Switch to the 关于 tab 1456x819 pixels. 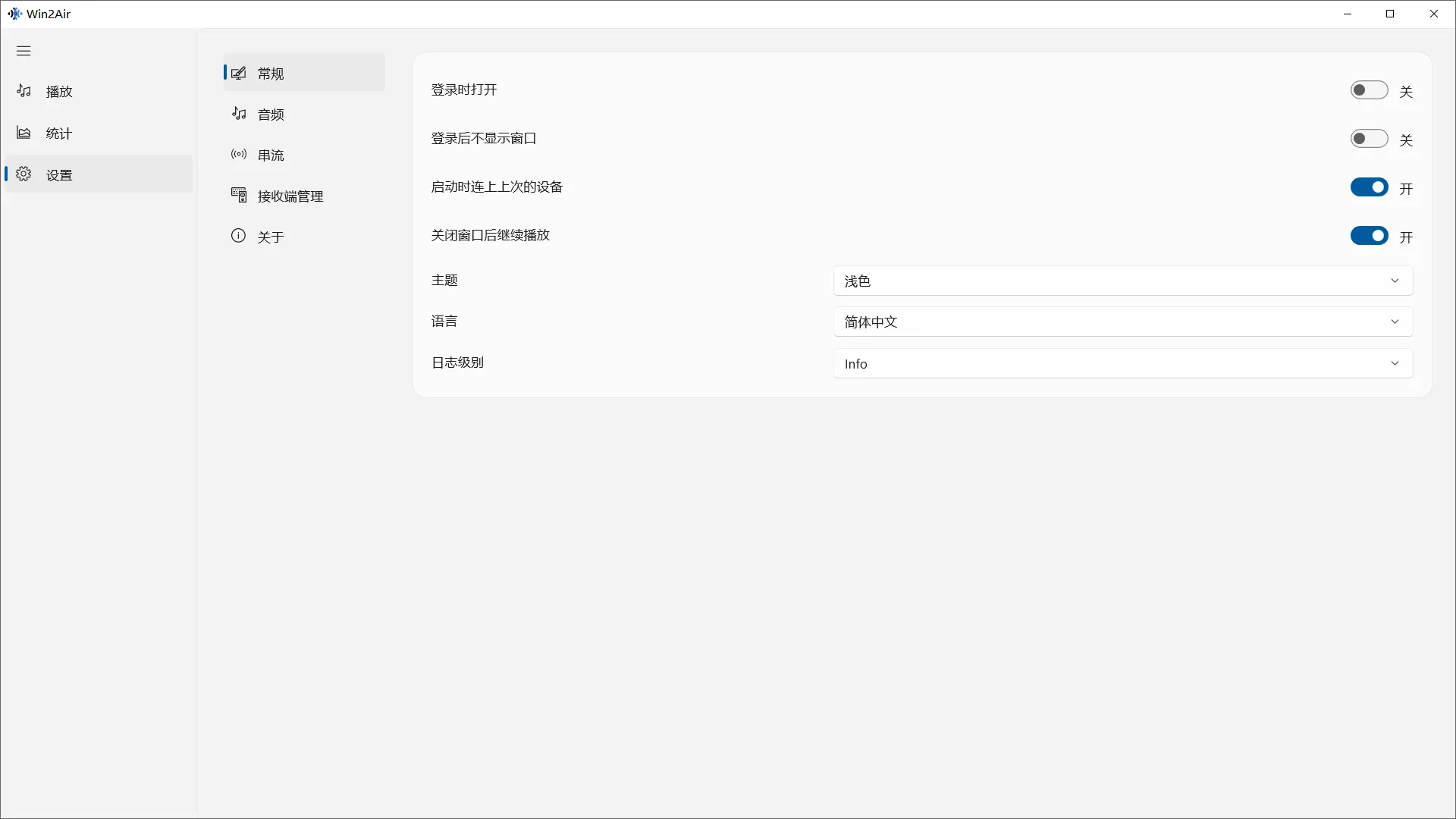(x=304, y=237)
